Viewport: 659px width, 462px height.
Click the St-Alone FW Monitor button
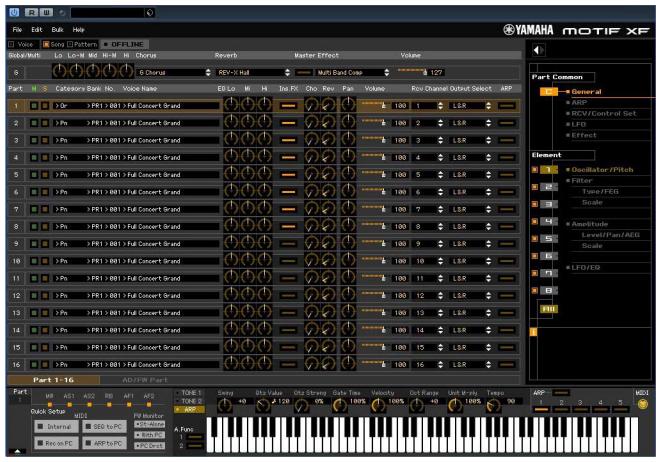150,424
